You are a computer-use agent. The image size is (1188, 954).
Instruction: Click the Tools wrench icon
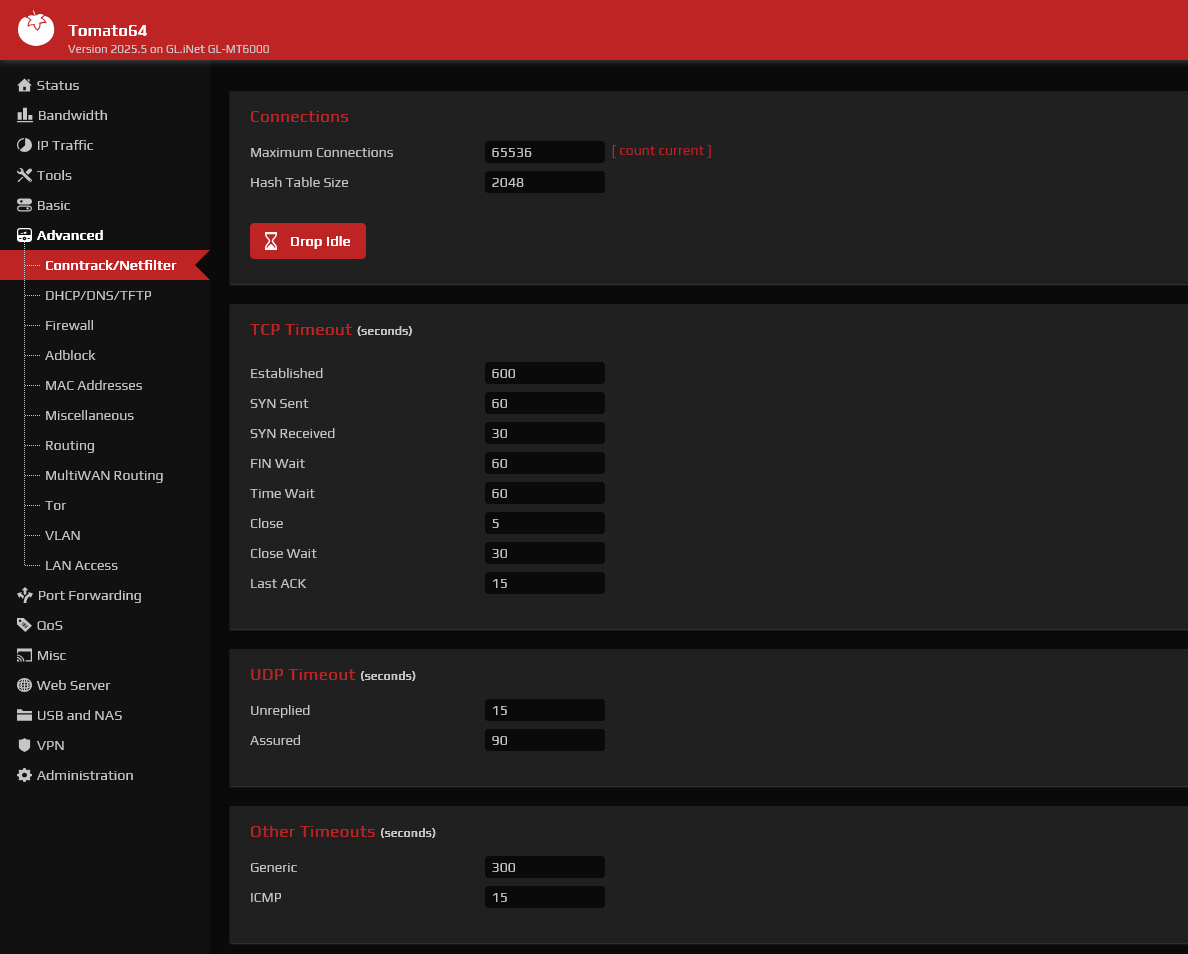(24, 175)
